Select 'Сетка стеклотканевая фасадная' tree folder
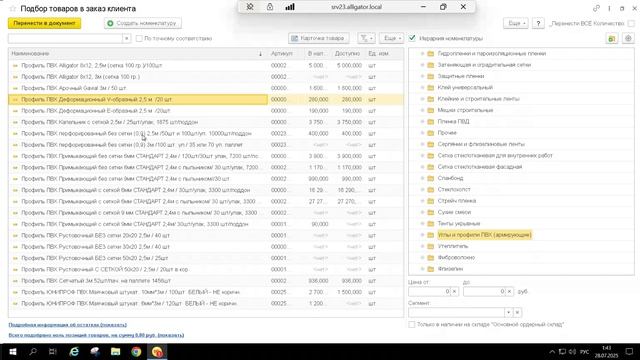The image size is (640, 360). click(x=480, y=167)
